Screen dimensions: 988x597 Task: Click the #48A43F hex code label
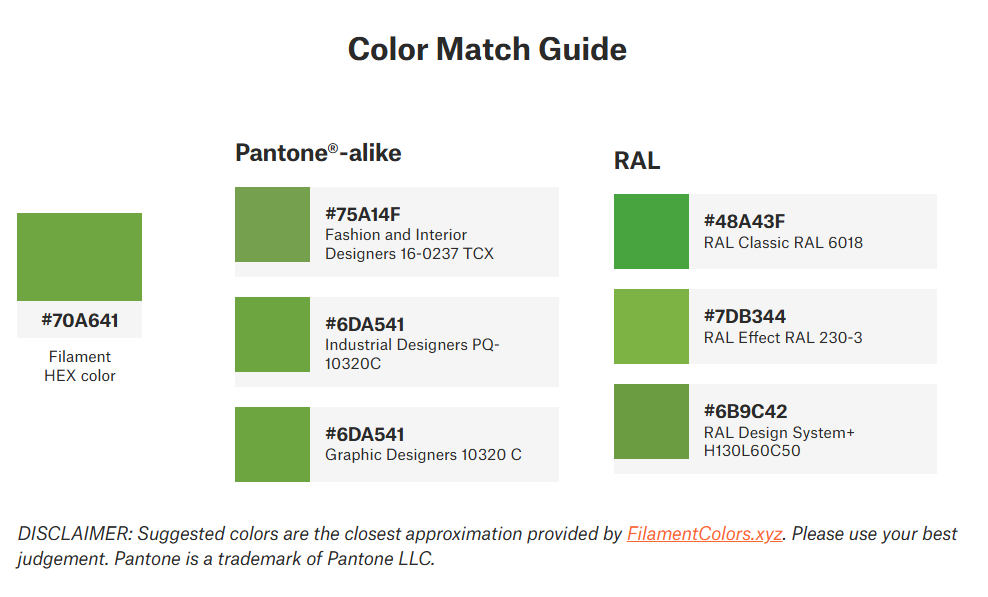(744, 221)
